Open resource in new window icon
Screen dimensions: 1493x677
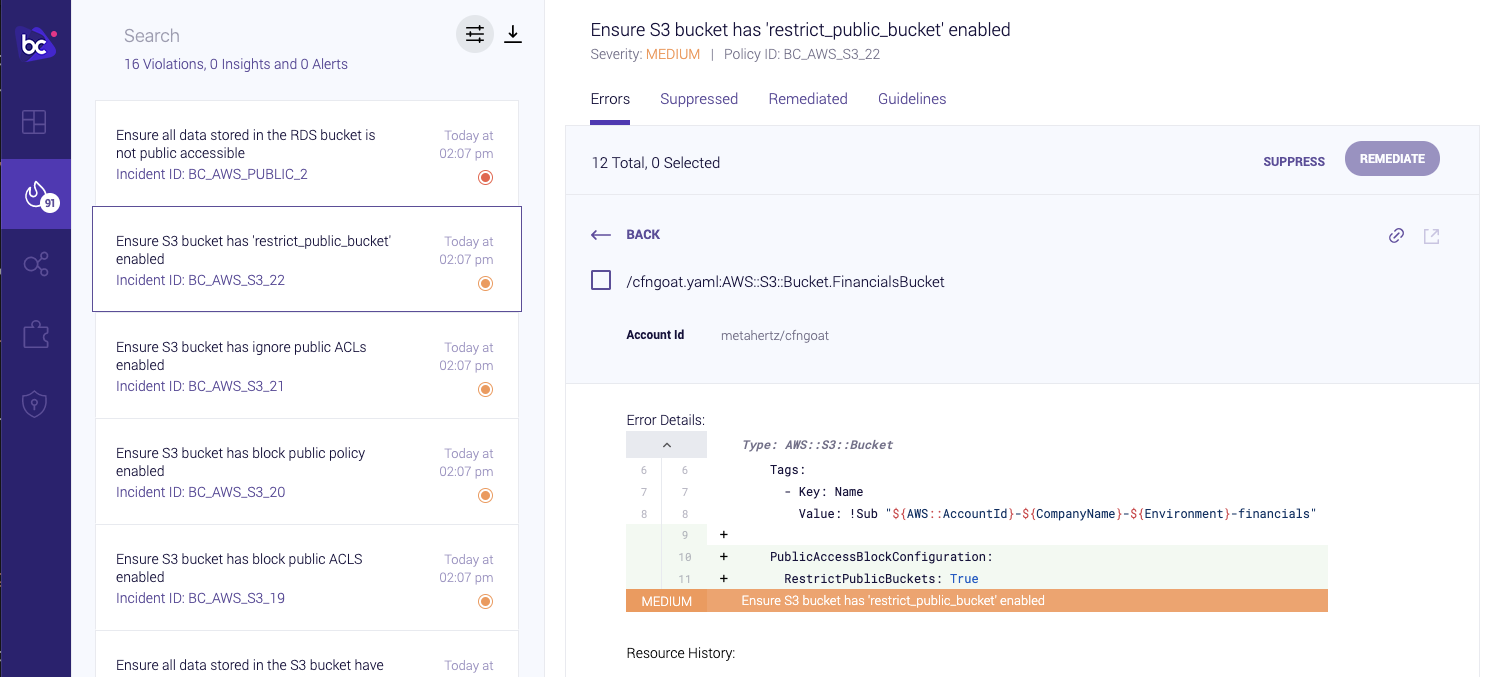tap(1431, 236)
